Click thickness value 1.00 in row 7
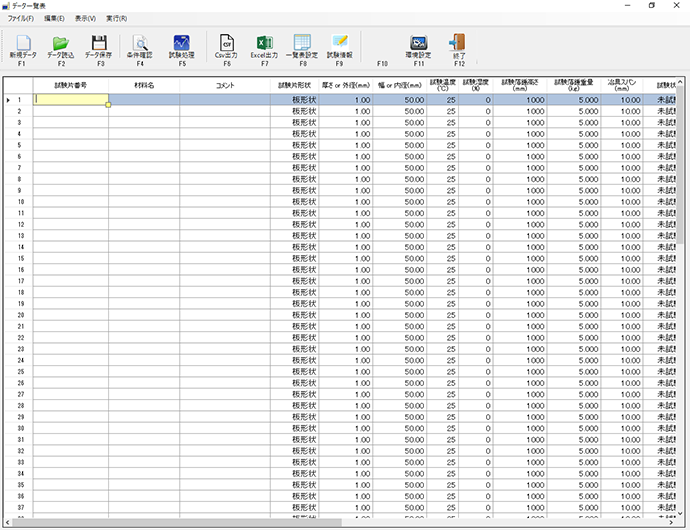The width and height of the screenshot is (690, 530). pyautogui.click(x=345, y=168)
